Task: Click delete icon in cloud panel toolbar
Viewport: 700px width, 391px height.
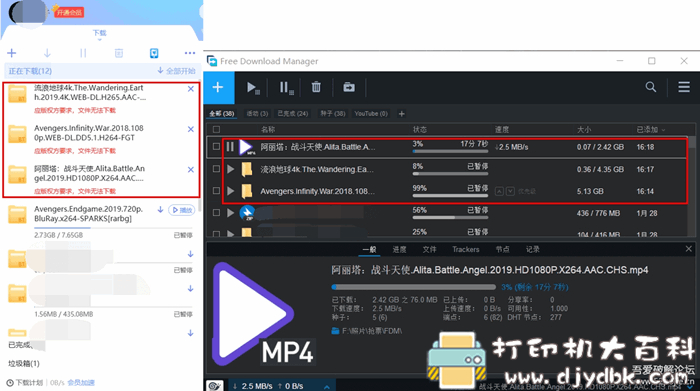Action: 119,53
